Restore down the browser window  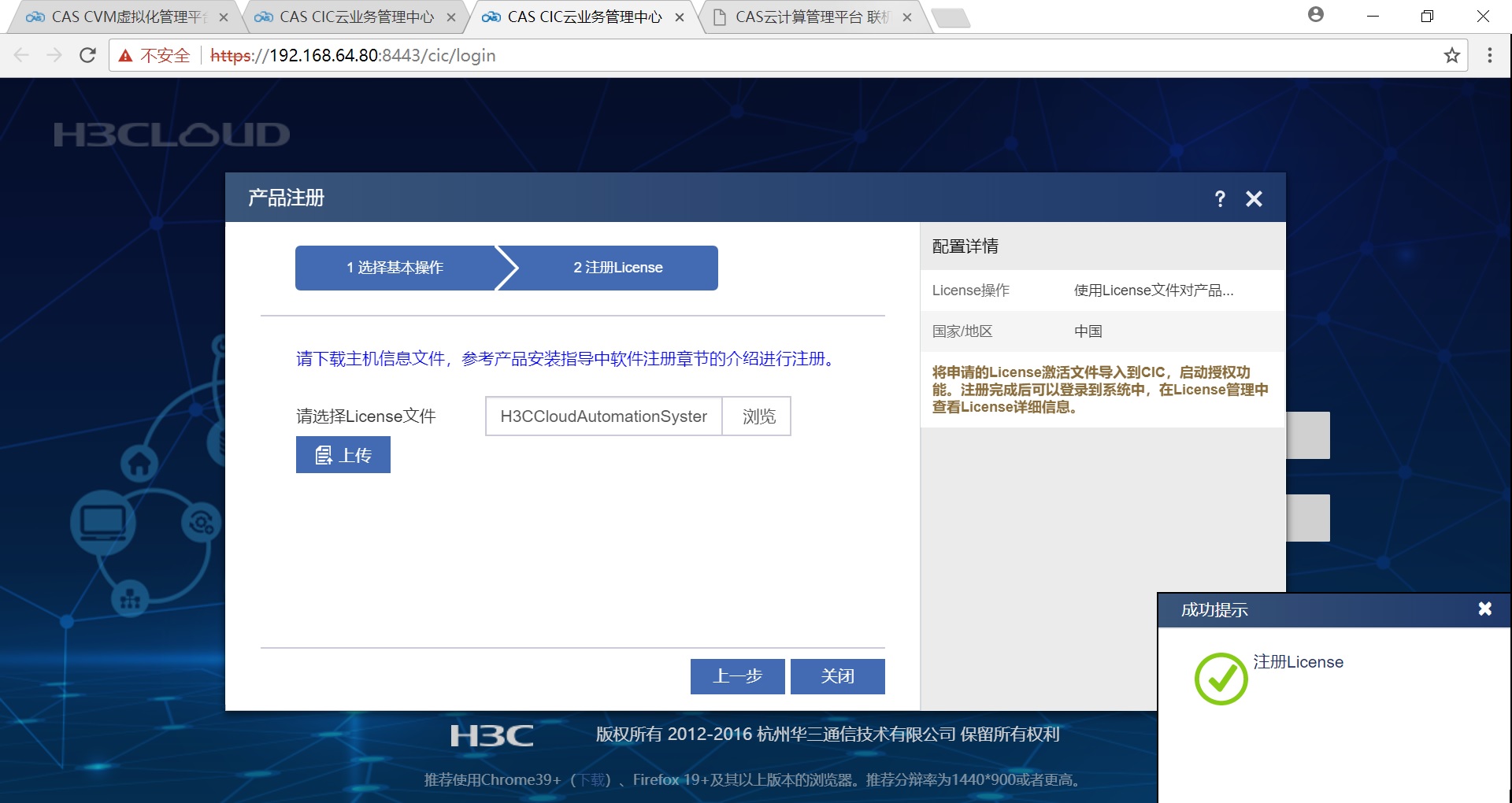point(1427,16)
